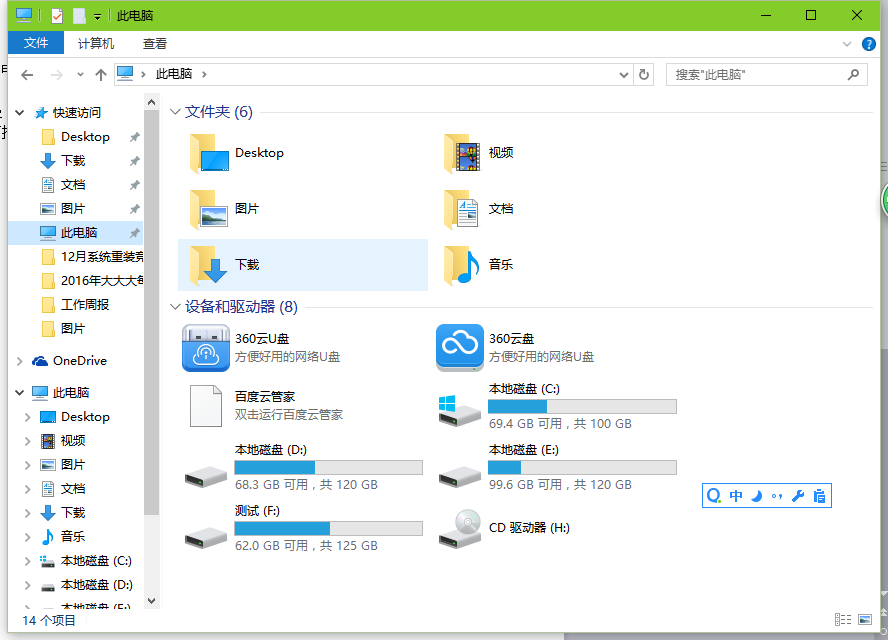The height and width of the screenshot is (640, 888).
Task: Expand the 视频 node under 此电脑
Action: [27, 441]
